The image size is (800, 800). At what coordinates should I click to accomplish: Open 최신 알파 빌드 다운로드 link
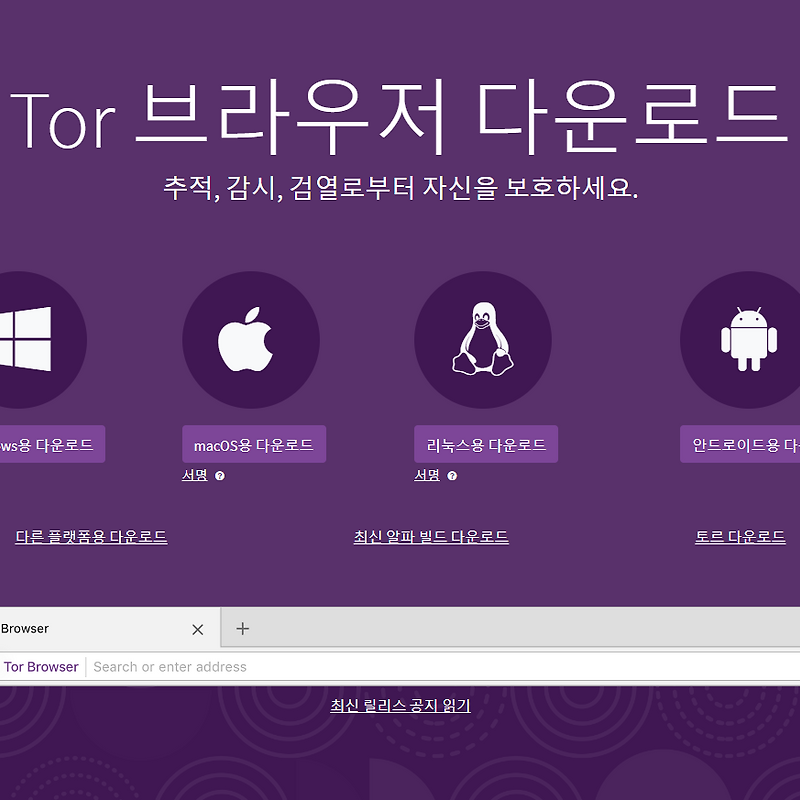click(x=431, y=537)
